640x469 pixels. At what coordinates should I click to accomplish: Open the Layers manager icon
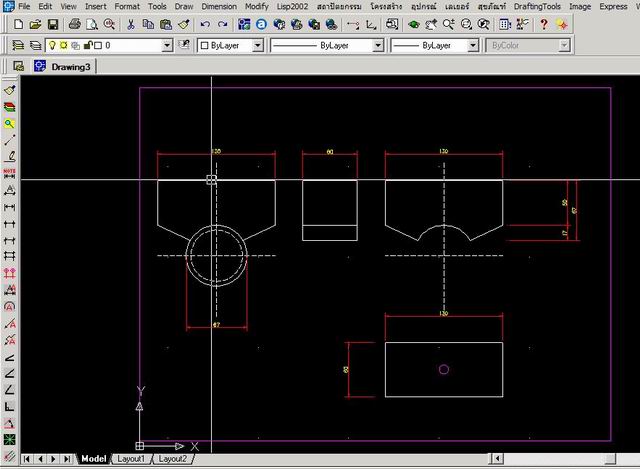[x=18, y=46]
